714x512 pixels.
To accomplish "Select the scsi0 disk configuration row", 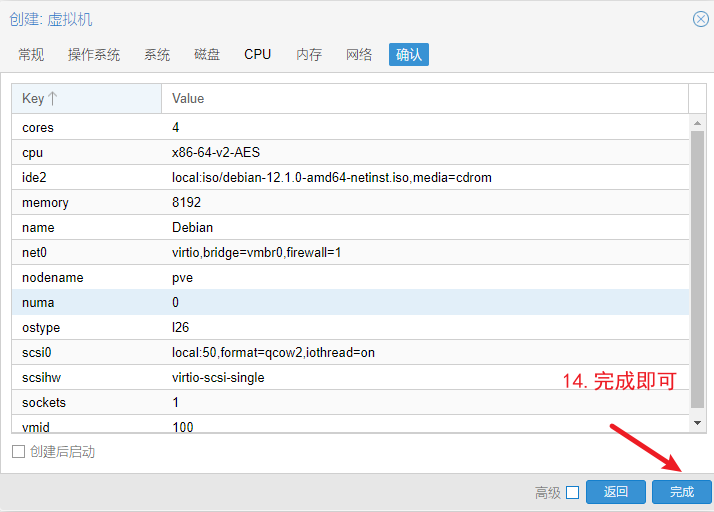I will pos(350,352).
